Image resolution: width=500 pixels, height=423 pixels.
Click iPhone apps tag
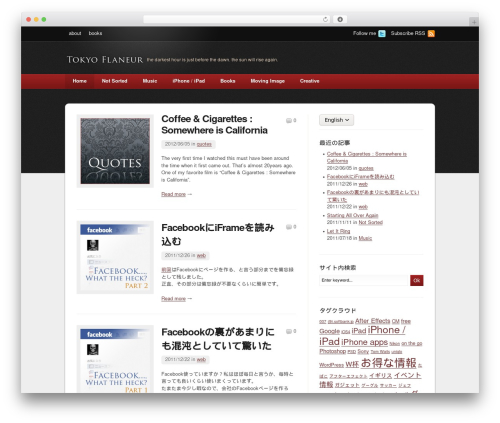[x=364, y=342]
